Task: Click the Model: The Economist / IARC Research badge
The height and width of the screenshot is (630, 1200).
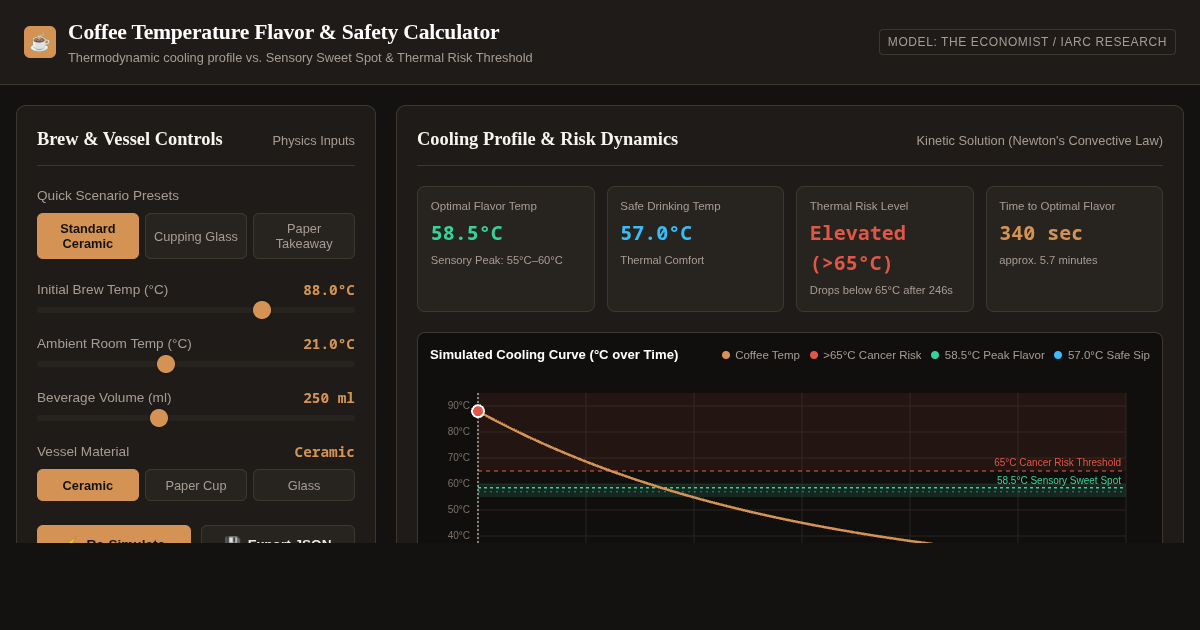Action: (1027, 42)
